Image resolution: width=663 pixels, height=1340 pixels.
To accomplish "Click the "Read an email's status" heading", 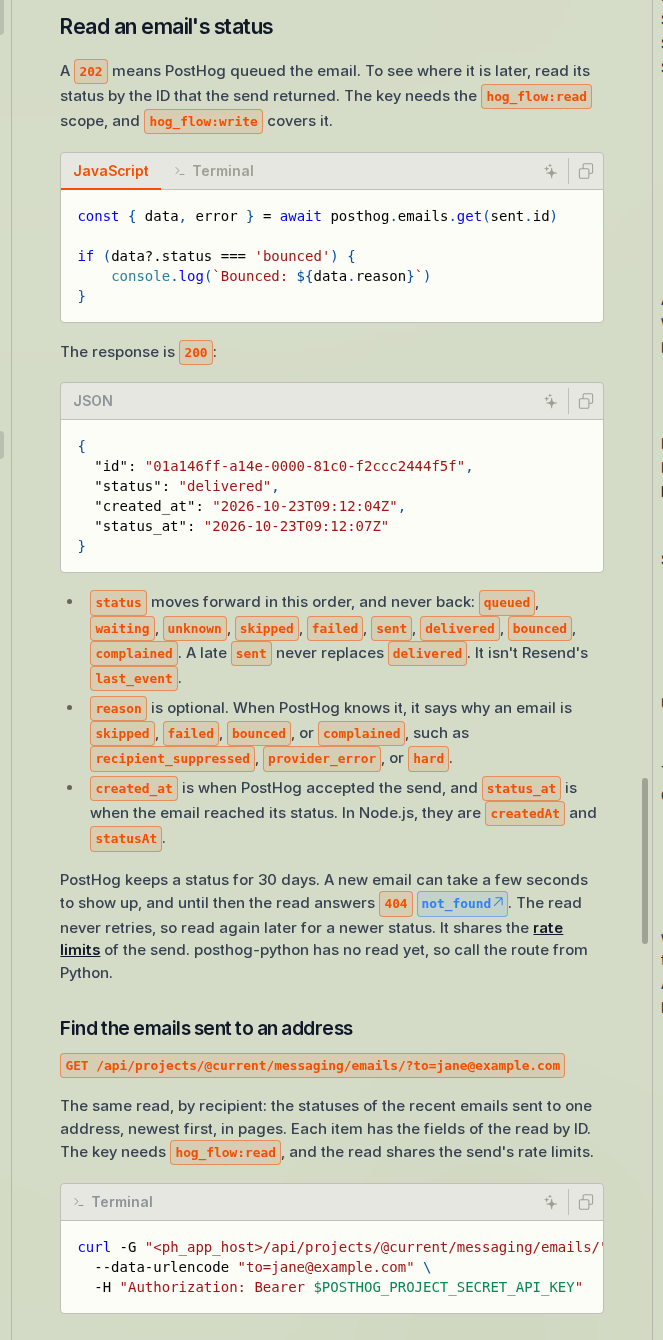I will pyautogui.click(x=166, y=26).
